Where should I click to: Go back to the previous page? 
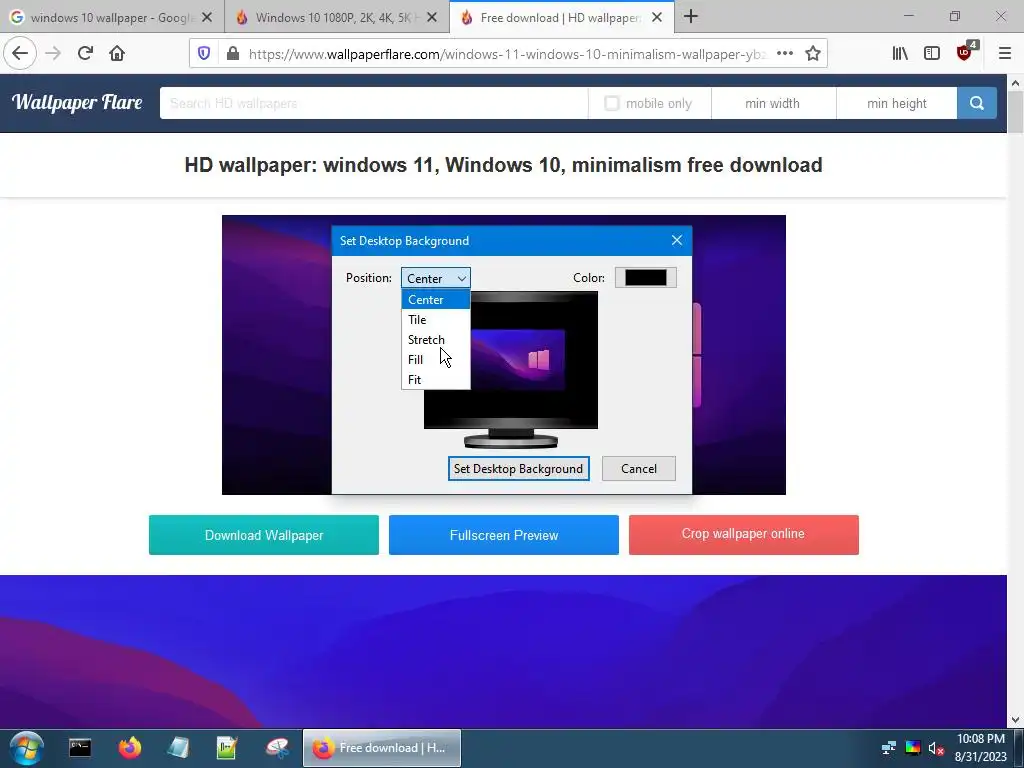pos(20,53)
